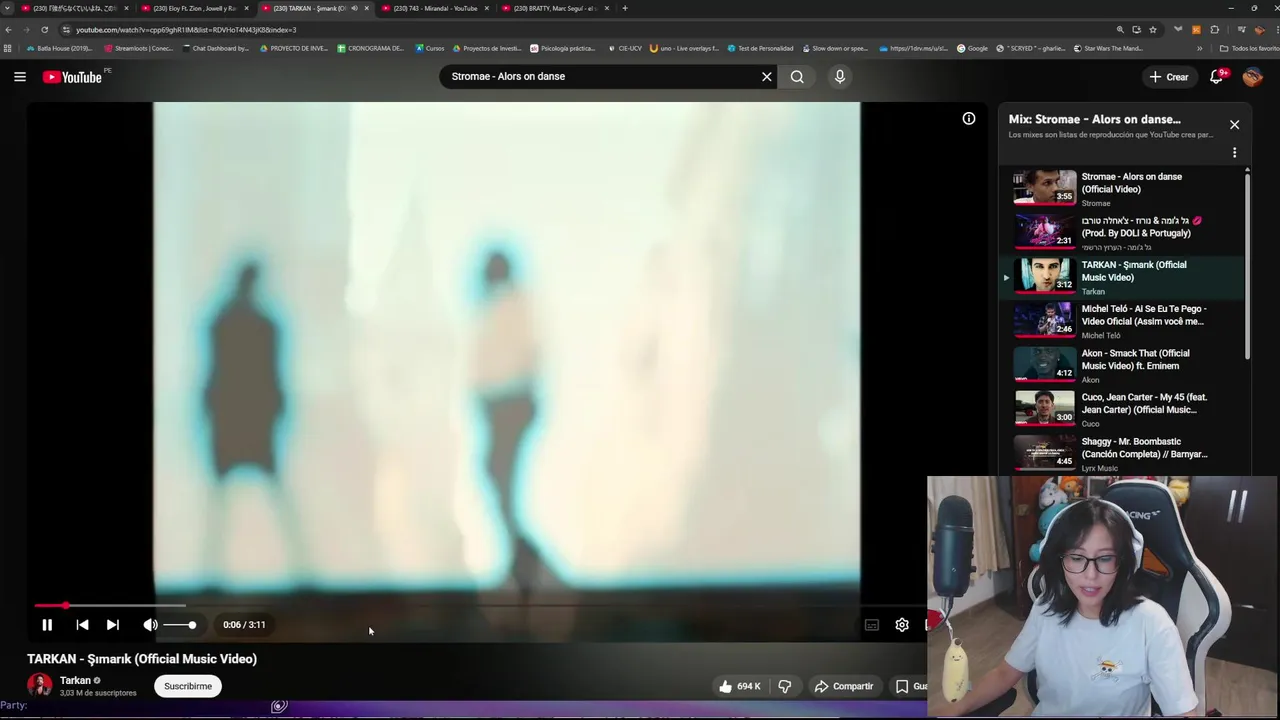The image size is (1280, 720).
Task: Click the magnifier search button
Action: pyautogui.click(x=797, y=77)
